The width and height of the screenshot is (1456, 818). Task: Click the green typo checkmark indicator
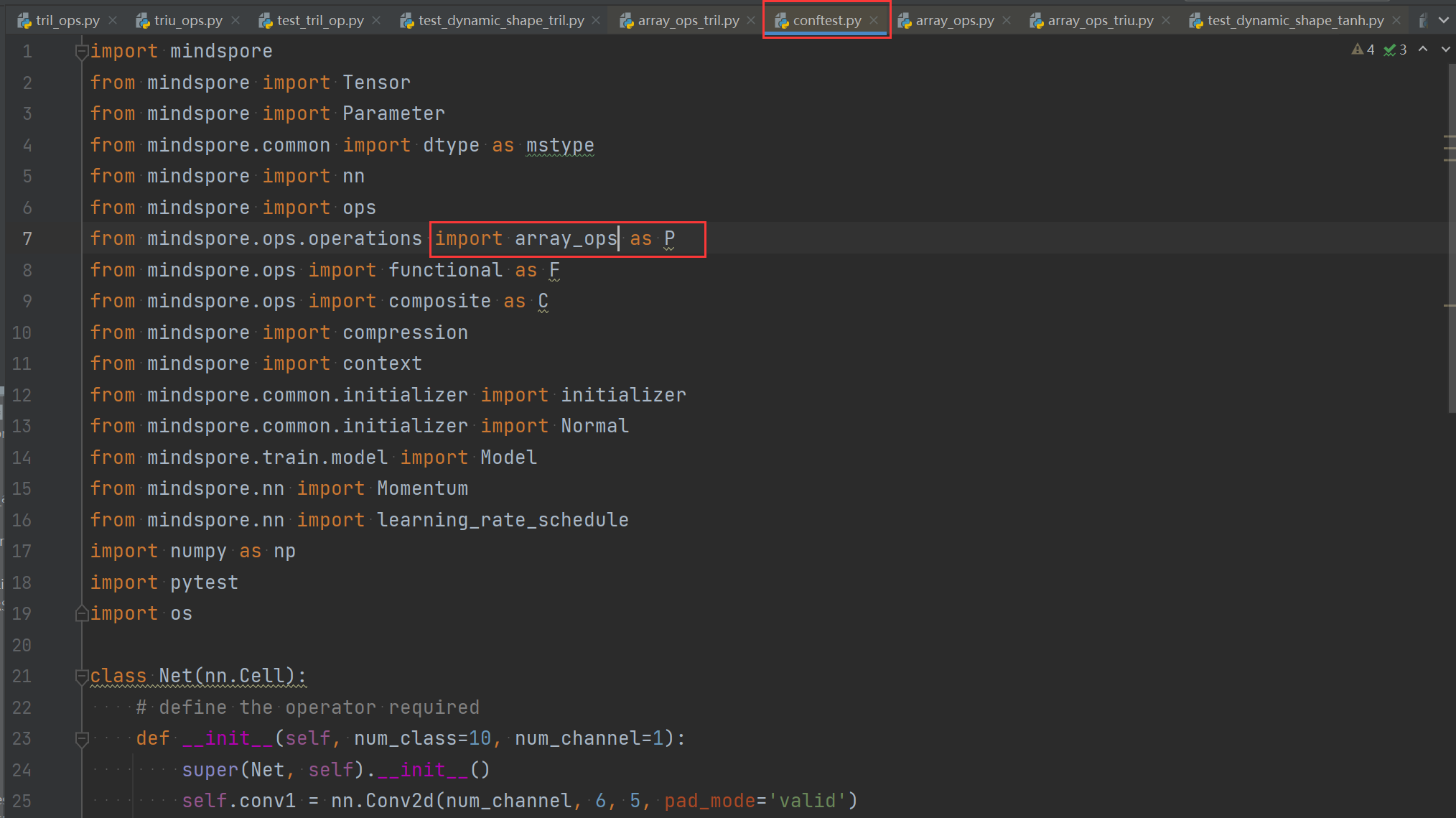click(1390, 50)
